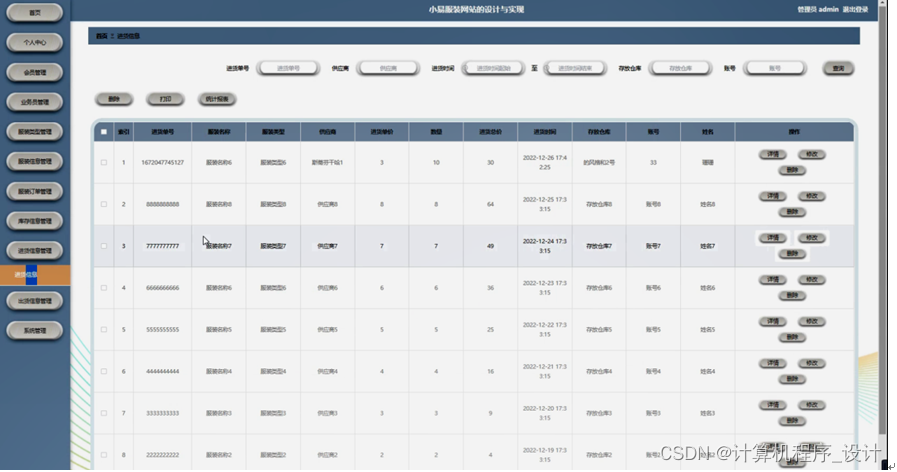Image resolution: width=897 pixels, height=472 pixels.
Task: Click the order number cell 1672047745127
Action: [x=162, y=162]
